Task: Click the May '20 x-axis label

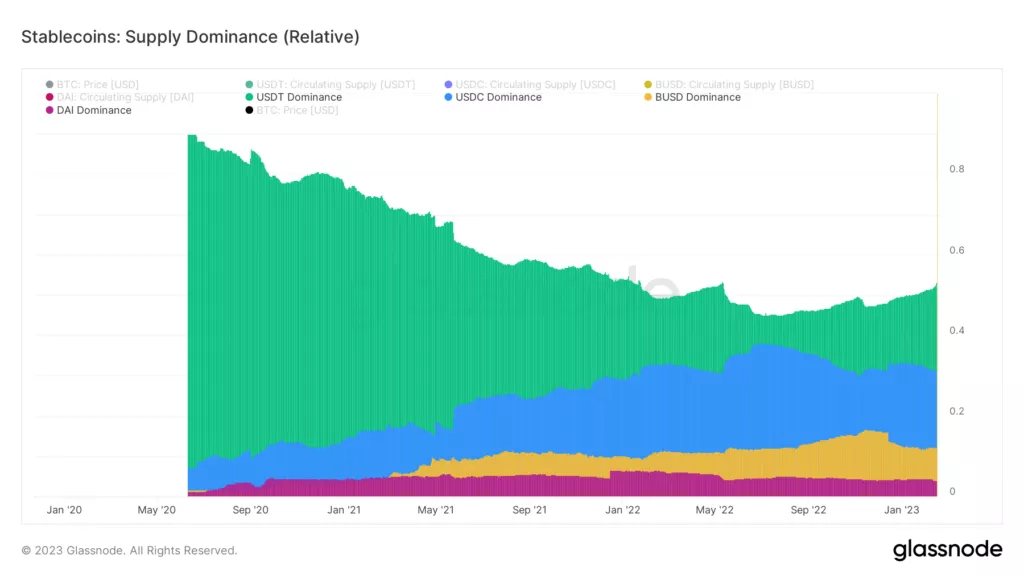Action: [157, 510]
